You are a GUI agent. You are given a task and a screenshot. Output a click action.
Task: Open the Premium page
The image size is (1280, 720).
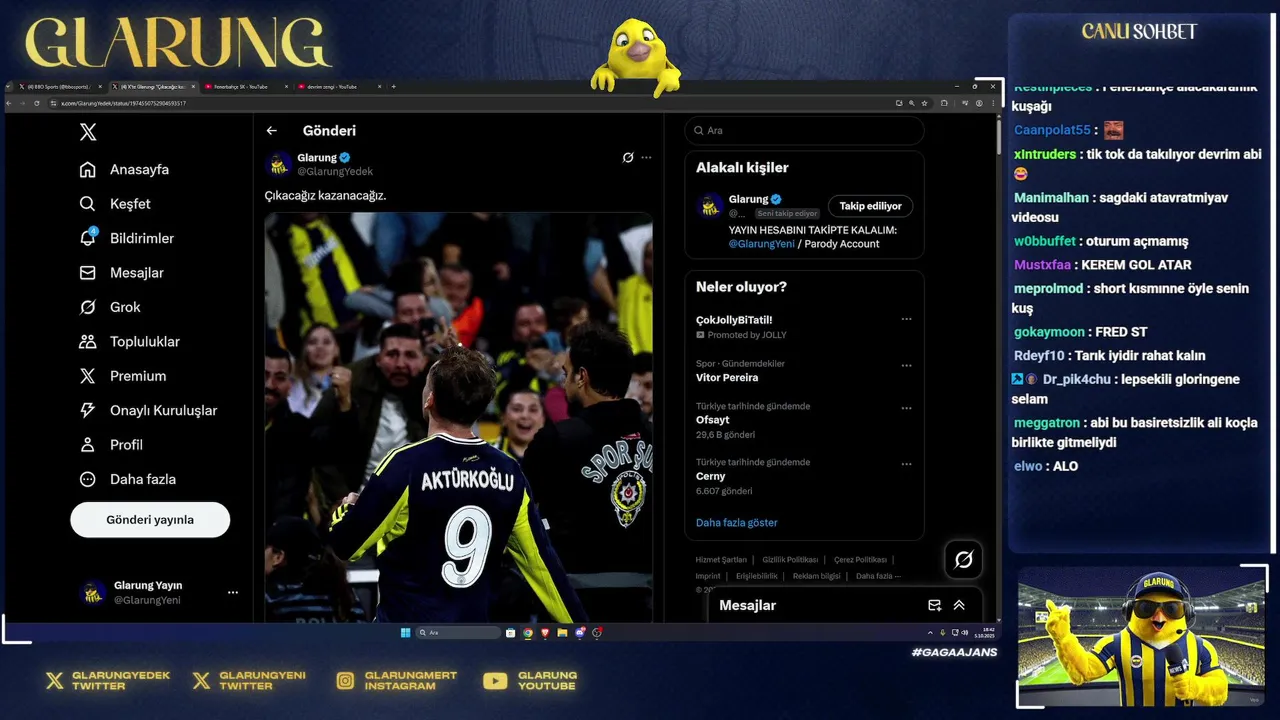point(123,376)
